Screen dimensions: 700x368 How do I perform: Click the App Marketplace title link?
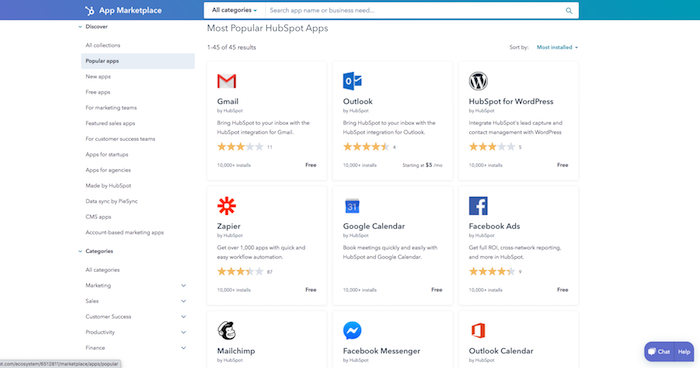pos(130,10)
